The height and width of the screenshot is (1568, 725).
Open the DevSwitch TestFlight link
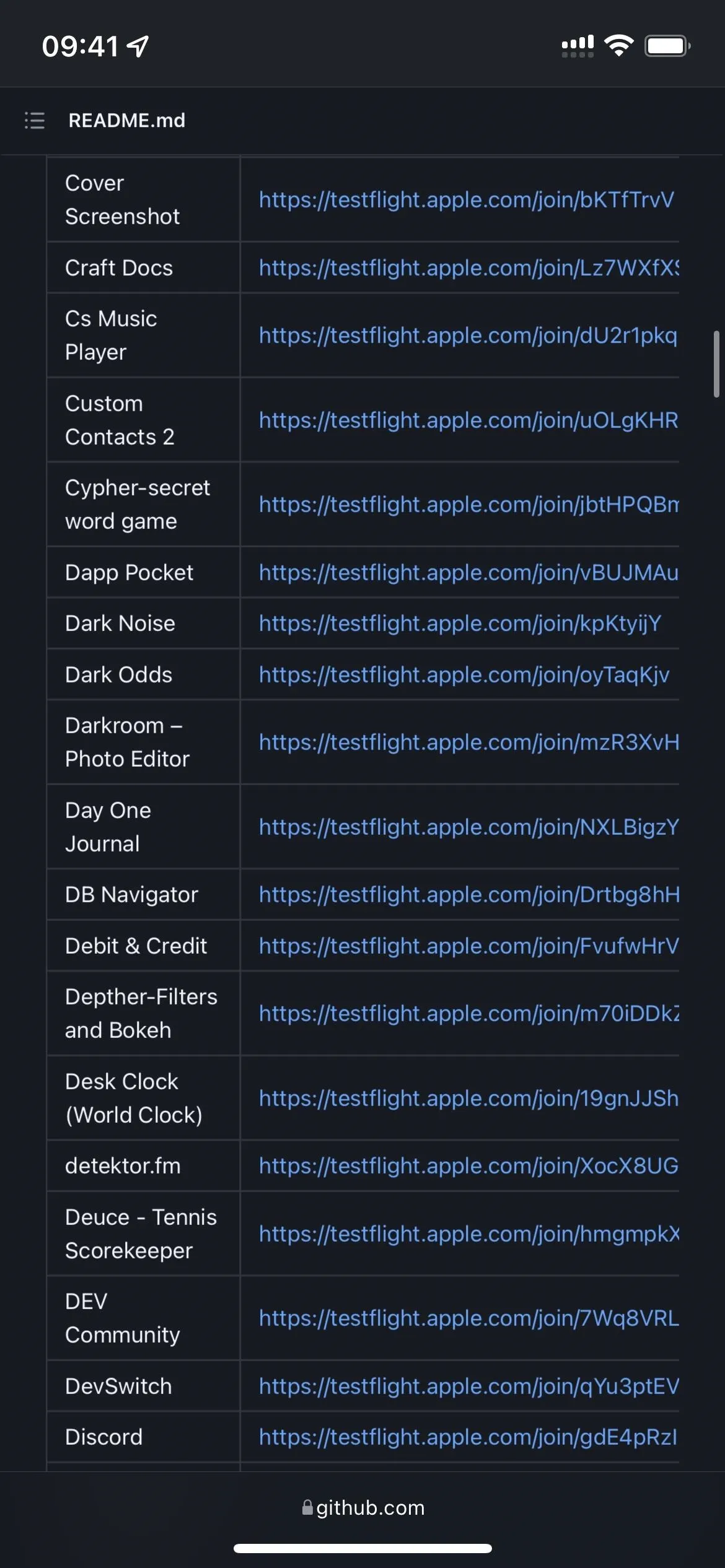coord(469,1386)
